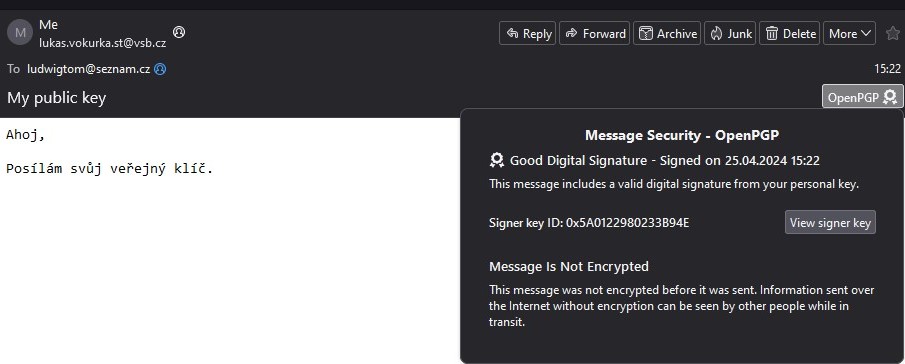Click the sender avatar circle M
Screen dimensions: 905x364
tap(20, 32)
